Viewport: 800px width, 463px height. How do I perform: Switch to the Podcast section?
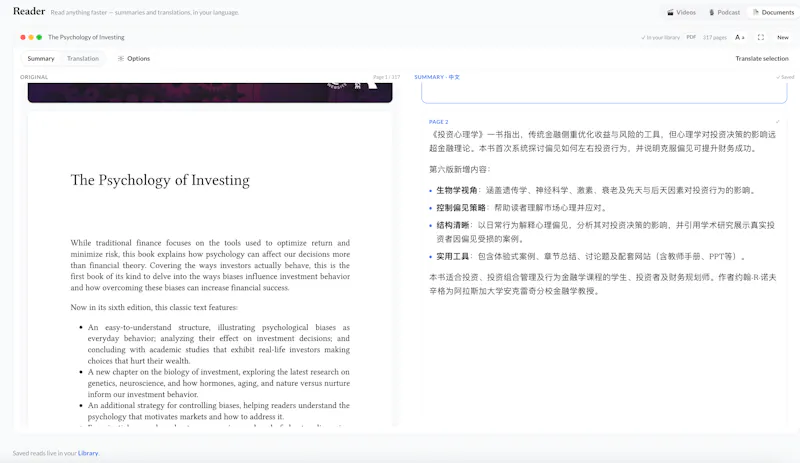pos(724,12)
